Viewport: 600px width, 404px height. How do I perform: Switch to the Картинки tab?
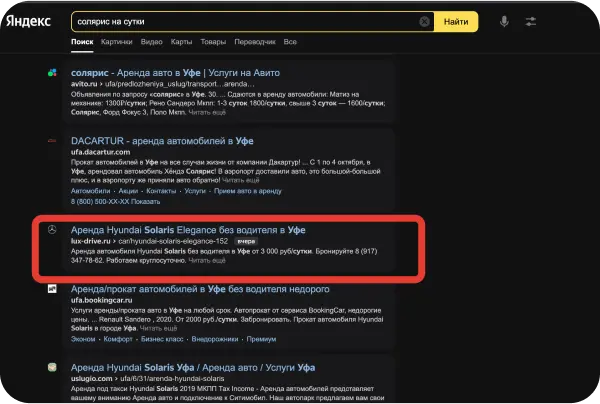tap(116, 42)
